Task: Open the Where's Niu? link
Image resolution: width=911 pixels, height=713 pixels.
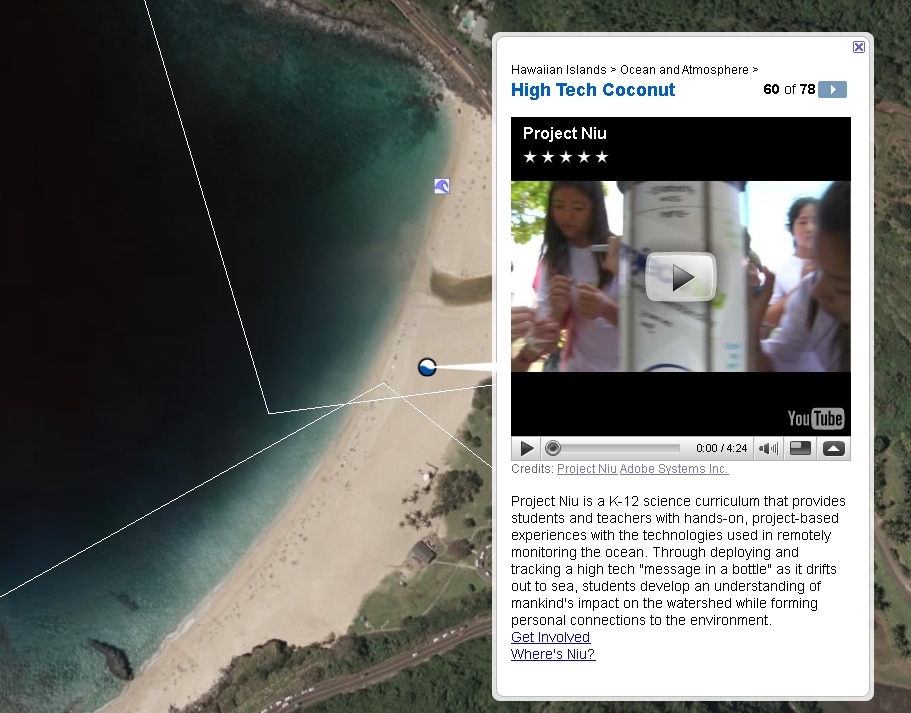Action: 553,654
